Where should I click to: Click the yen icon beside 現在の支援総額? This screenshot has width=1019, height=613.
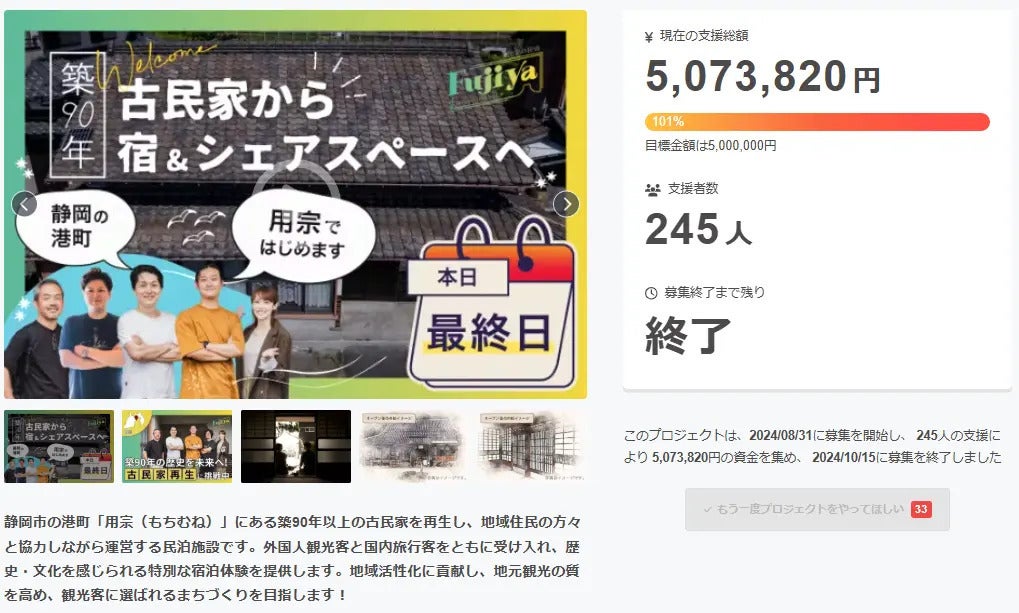(649, 37)
